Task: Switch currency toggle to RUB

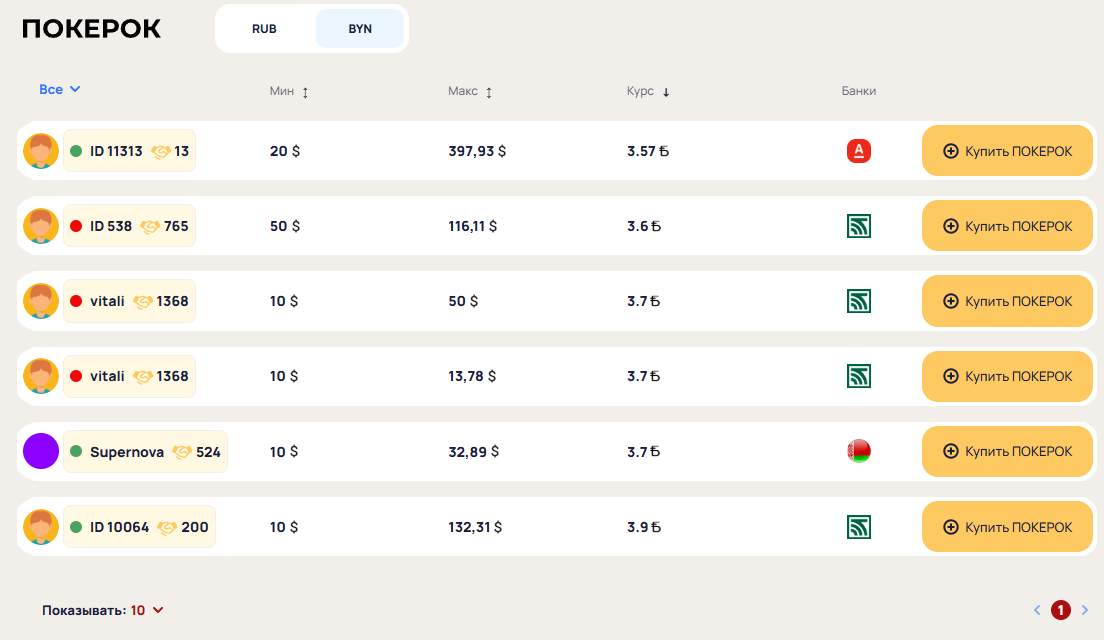Action: (x=264, y=29)
